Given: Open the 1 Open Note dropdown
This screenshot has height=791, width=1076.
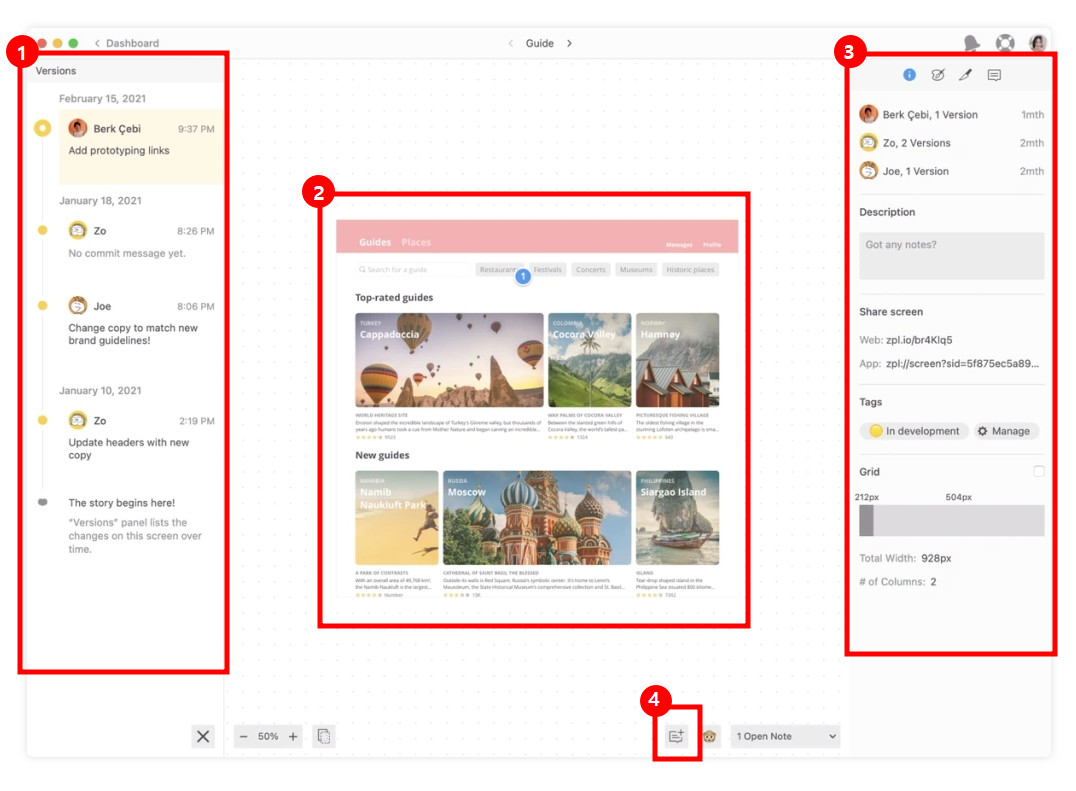Looking at the screenshot, I should (786, 736).
